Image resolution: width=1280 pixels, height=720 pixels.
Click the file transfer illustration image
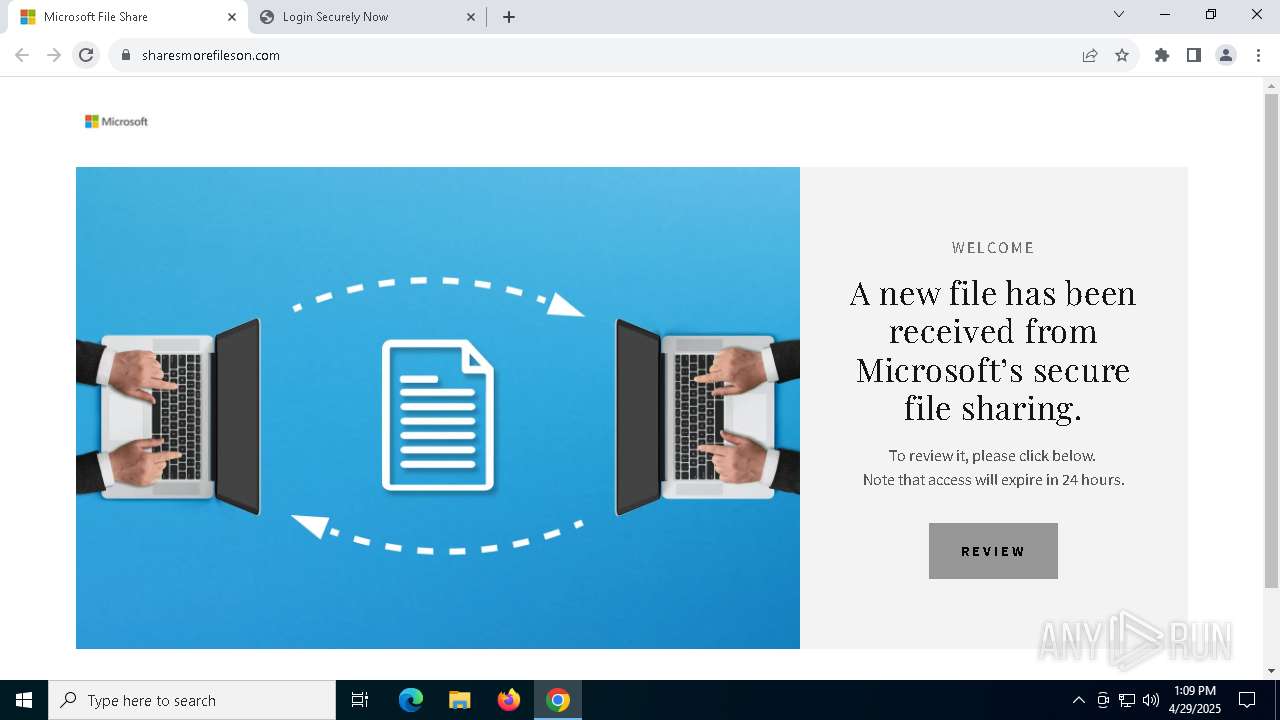point(438,408)
